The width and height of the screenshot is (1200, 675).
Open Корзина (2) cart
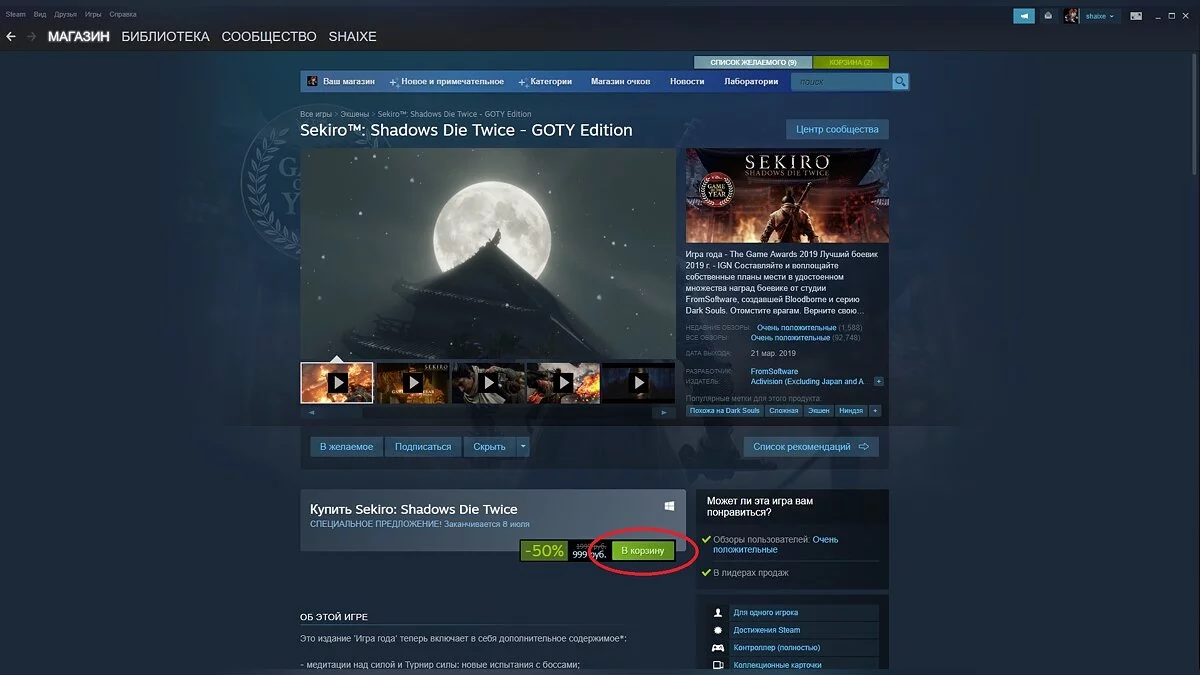click(x=851, y=62)
